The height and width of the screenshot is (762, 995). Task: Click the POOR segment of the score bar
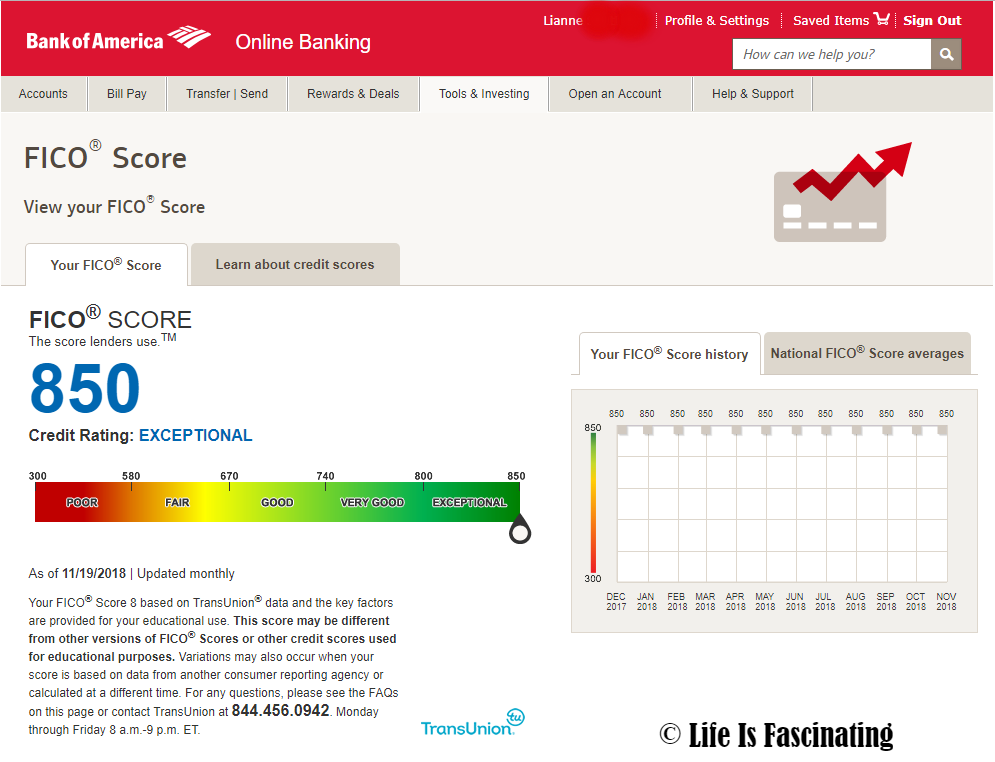click(82, 503)
